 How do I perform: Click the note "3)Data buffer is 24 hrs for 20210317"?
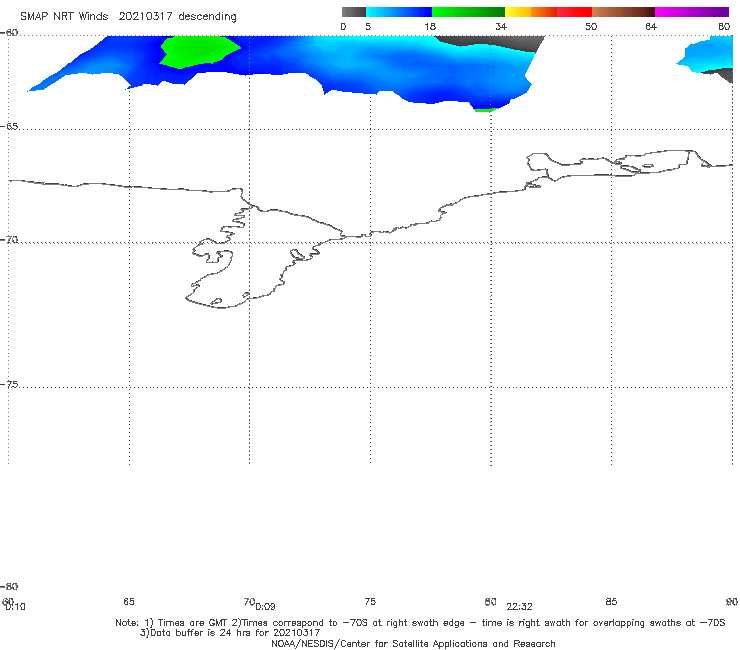coord(230,633)
